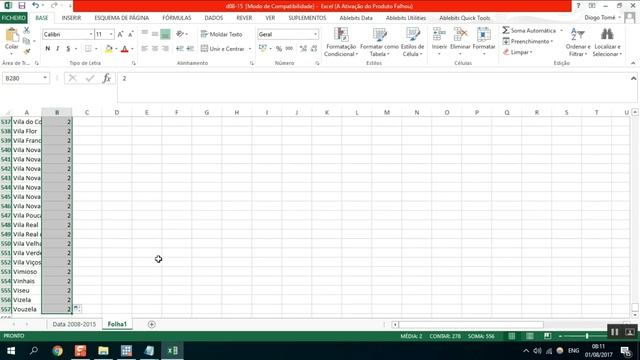Apply percent style format
Image resolution: width=640 pixels, height=360 pixels.
(x=279, y=49)
